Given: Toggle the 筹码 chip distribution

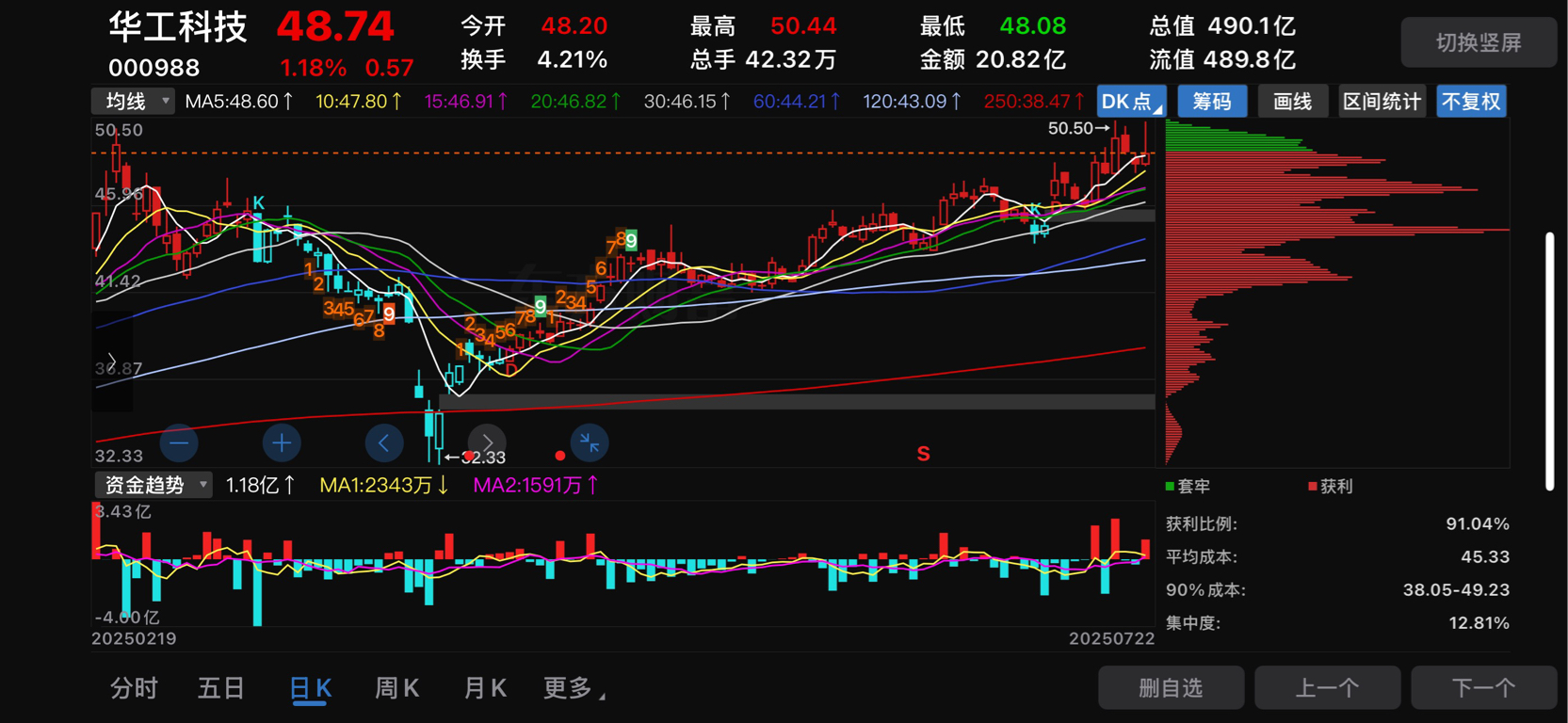Looking at the screenshot, I should (x=1212, y=102).
